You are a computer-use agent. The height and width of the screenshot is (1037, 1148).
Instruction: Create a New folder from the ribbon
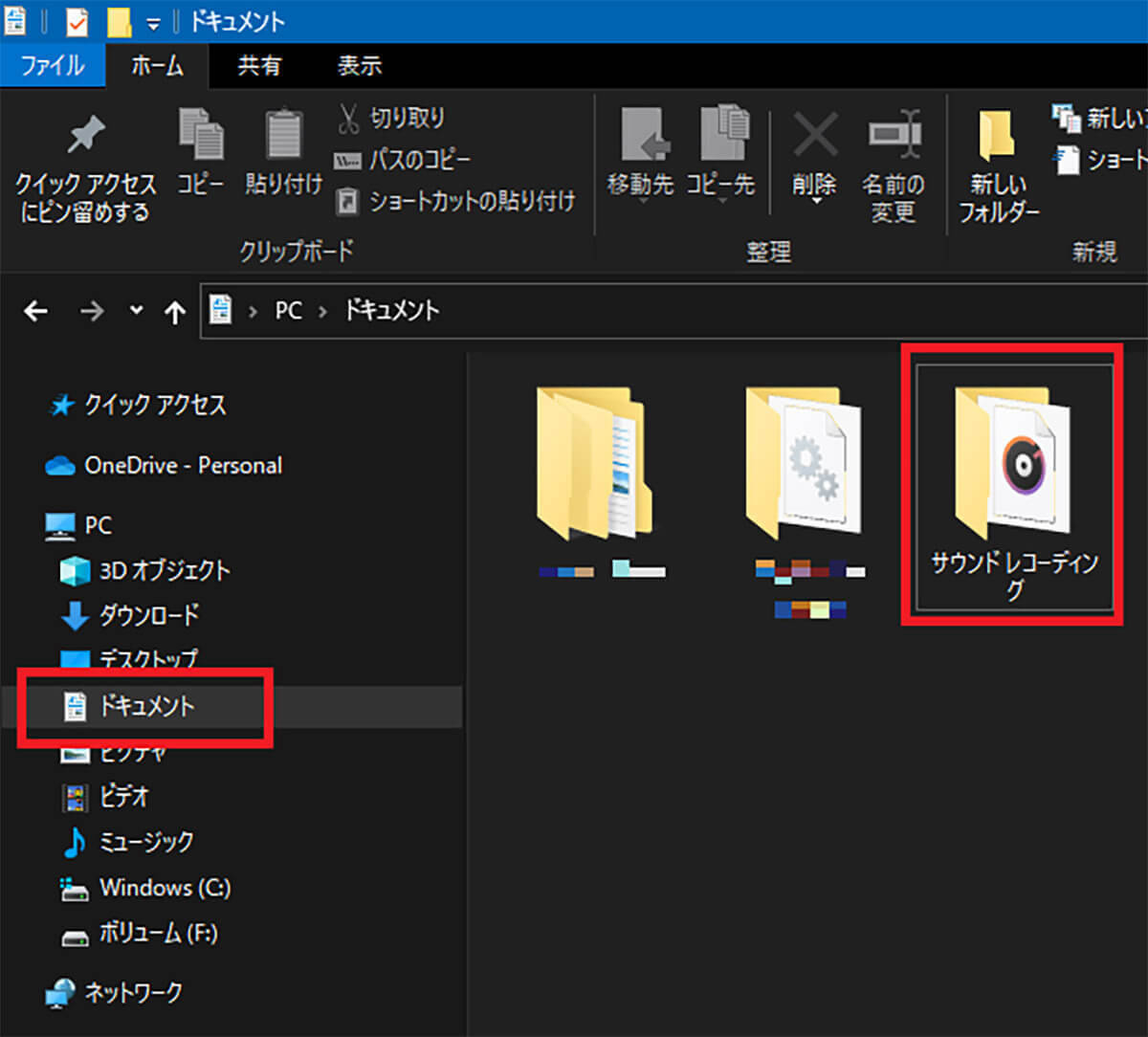click(x=999, y=167)
